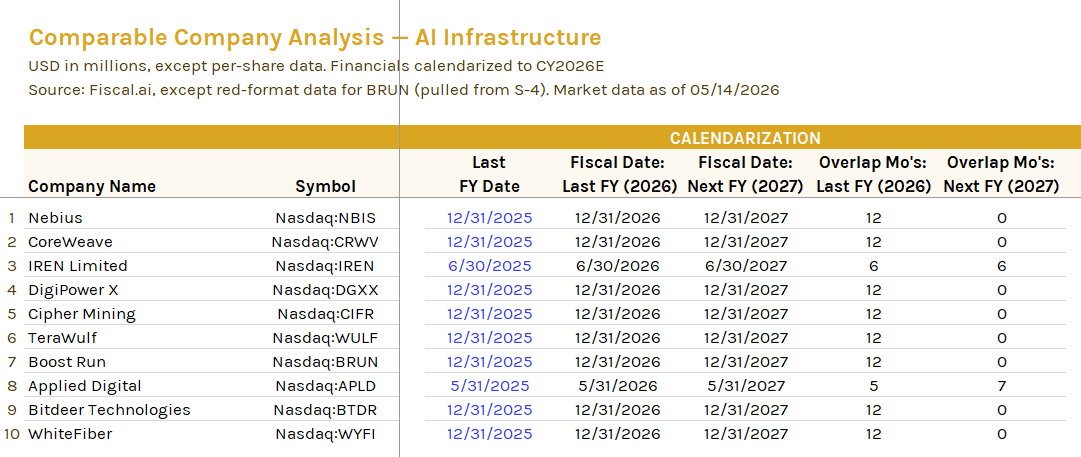Image resolution: width=1081 pixels, height=457 pixels.
Task: Click the Nasdaq:CRWV symbol cell
Action: (x=325, y=242)
